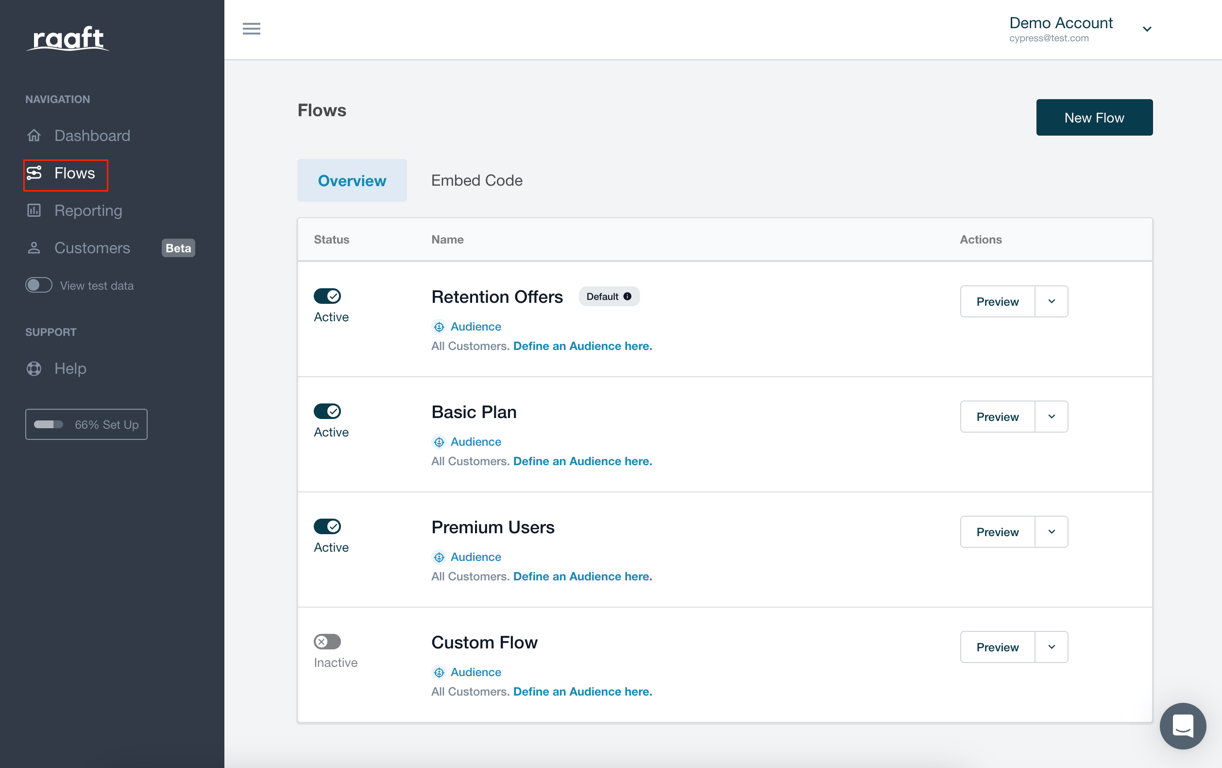Click the hamburger menu icon
This screenshot has height=768, width=1222.
(251, 29)
